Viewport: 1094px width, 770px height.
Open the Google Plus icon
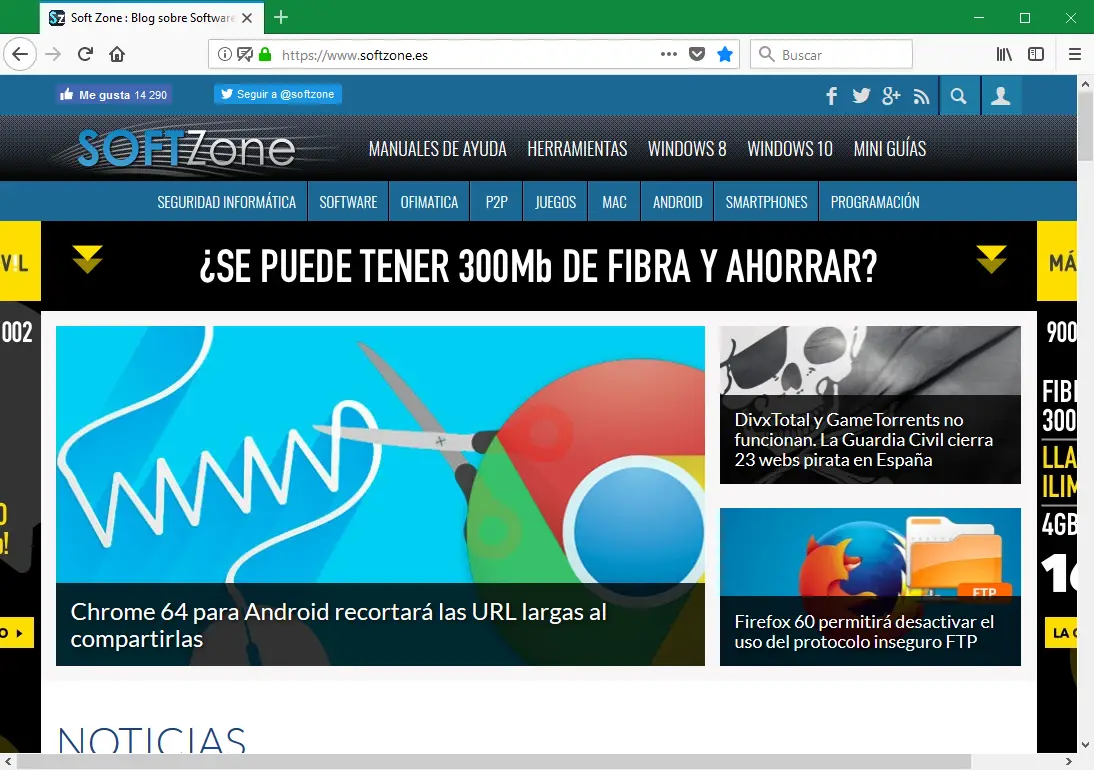click(x=891, y=96)
